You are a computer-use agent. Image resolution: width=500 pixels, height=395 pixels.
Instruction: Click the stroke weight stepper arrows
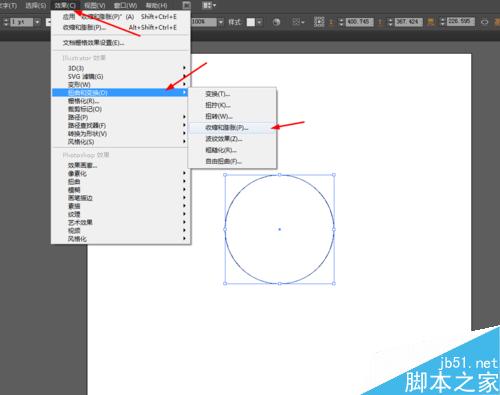[x=6, y=22]
